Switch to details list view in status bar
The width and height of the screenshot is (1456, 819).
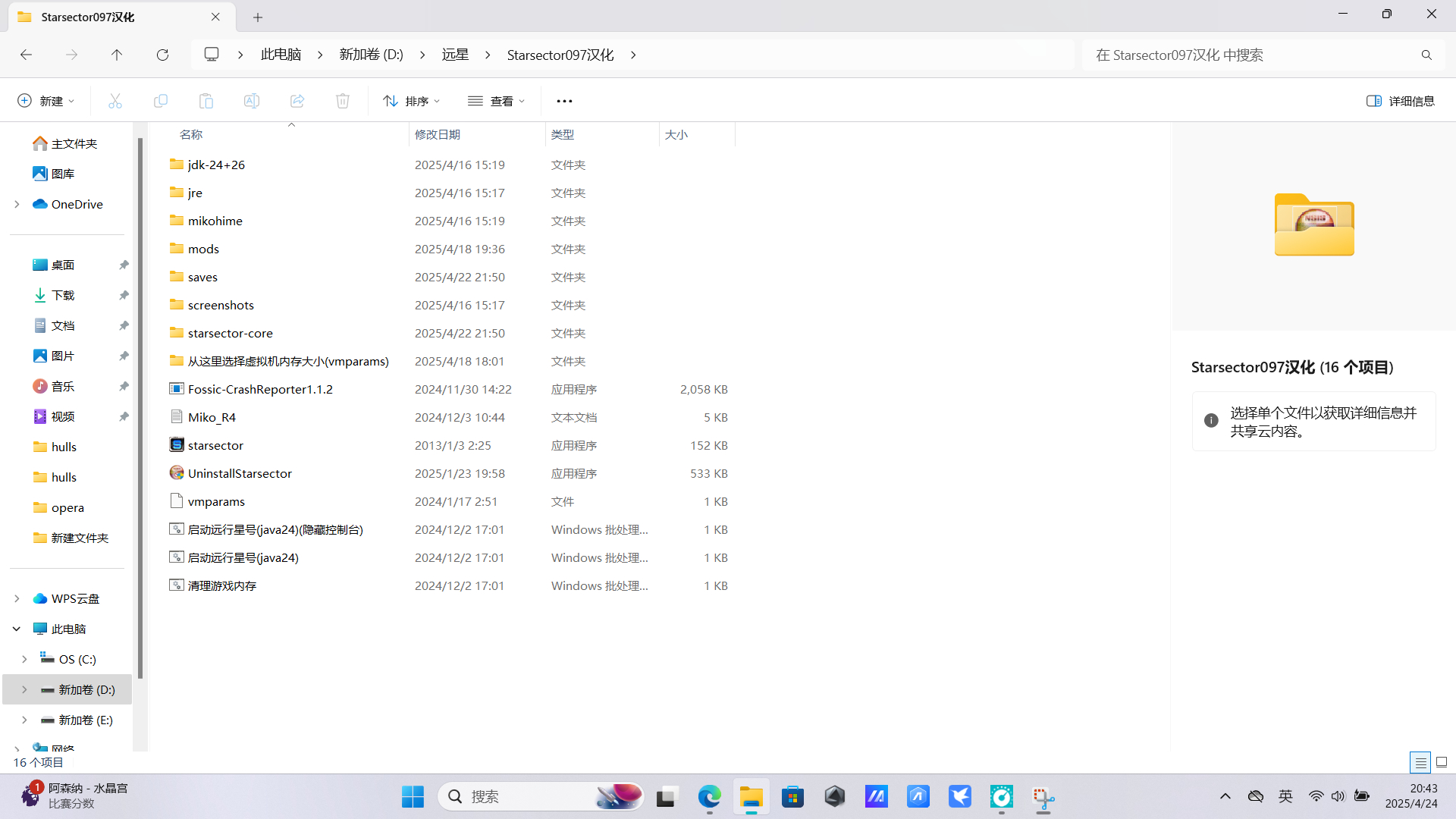[1420, 762]
